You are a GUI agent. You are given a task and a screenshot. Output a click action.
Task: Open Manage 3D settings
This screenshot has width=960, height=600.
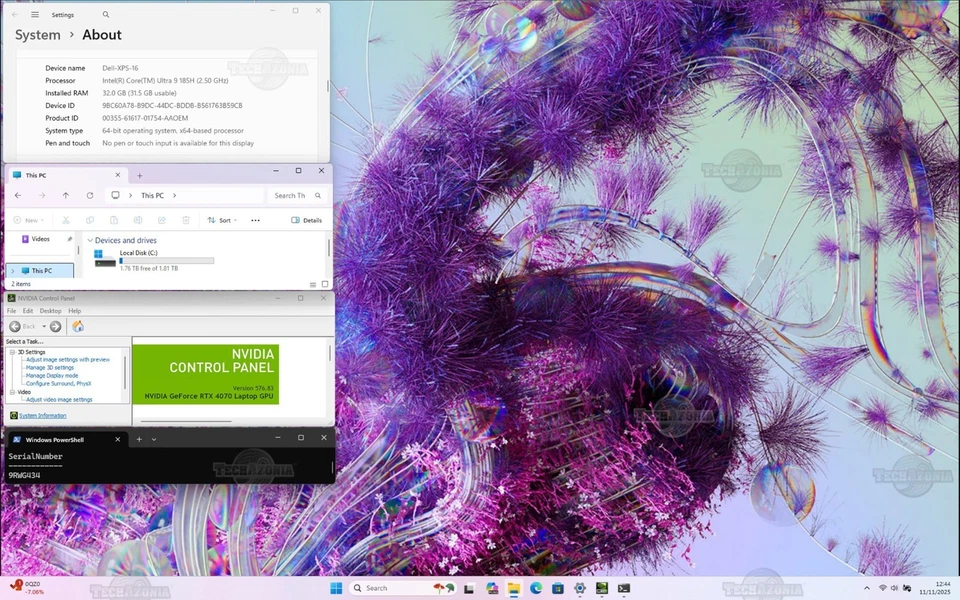pos(50,368)
